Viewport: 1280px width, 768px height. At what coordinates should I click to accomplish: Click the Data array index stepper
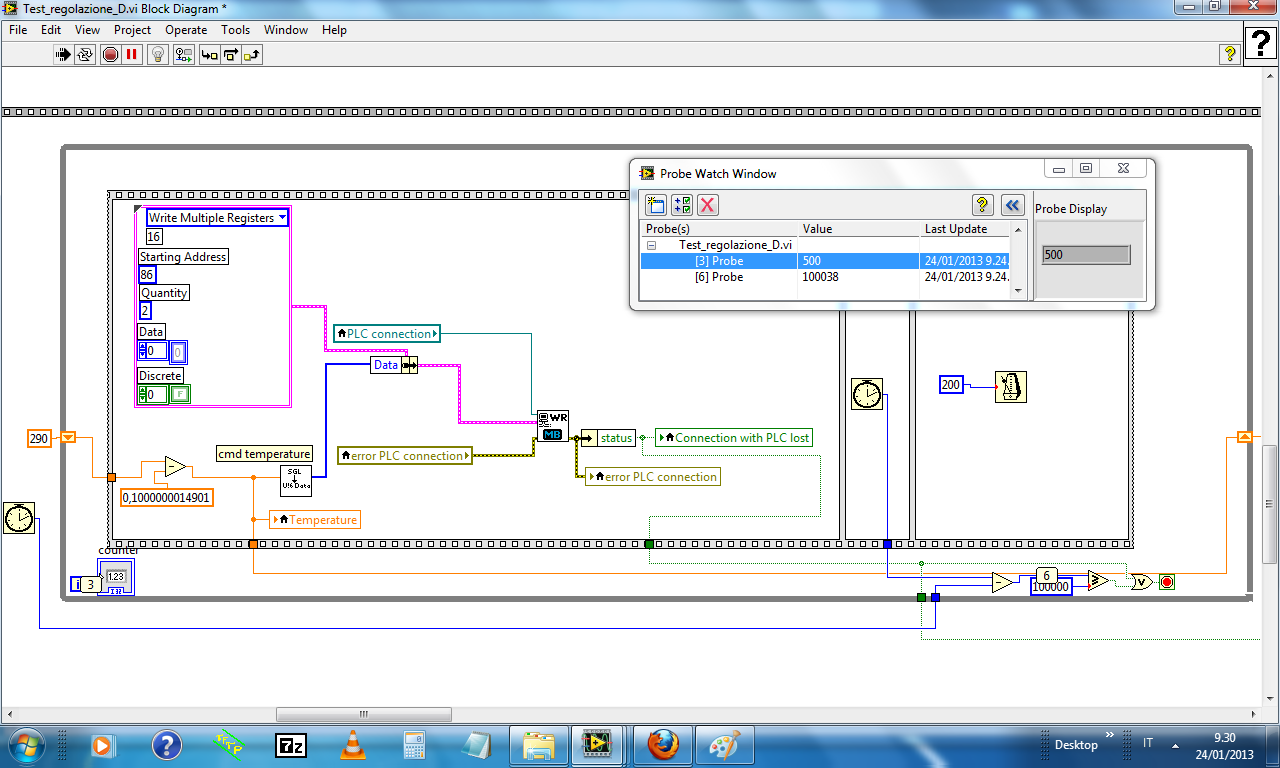[143, 351]
